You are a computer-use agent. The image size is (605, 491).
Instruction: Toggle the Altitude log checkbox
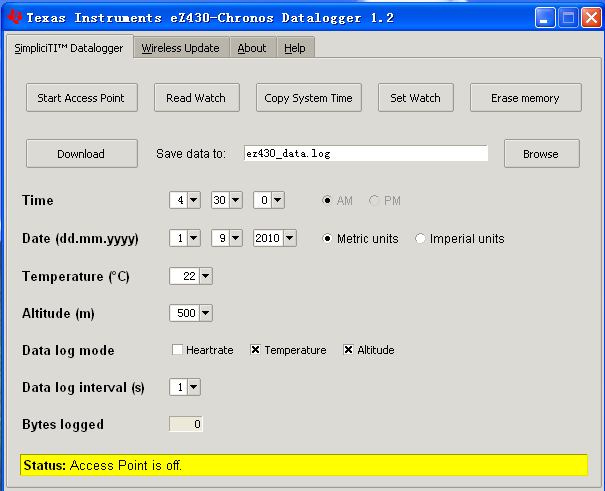click(x=348, y=350)
